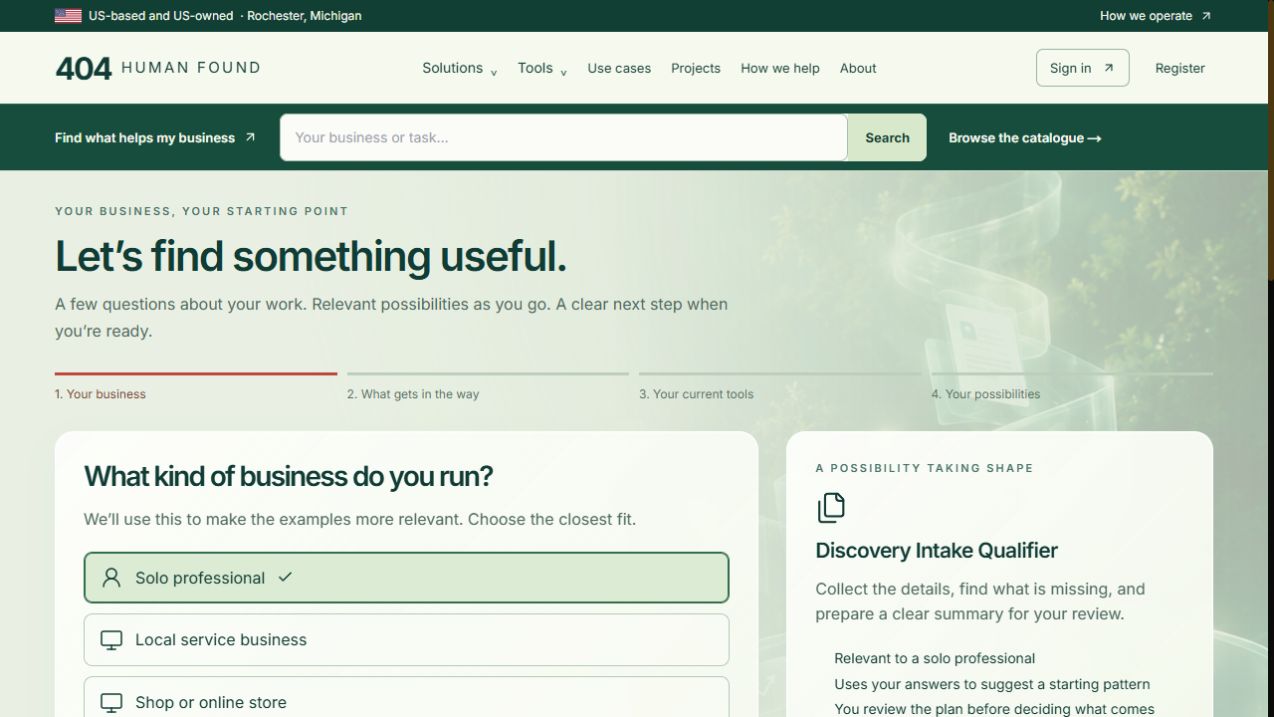Choose the Local service business option

pyautogui.click(x=406, y=640)
